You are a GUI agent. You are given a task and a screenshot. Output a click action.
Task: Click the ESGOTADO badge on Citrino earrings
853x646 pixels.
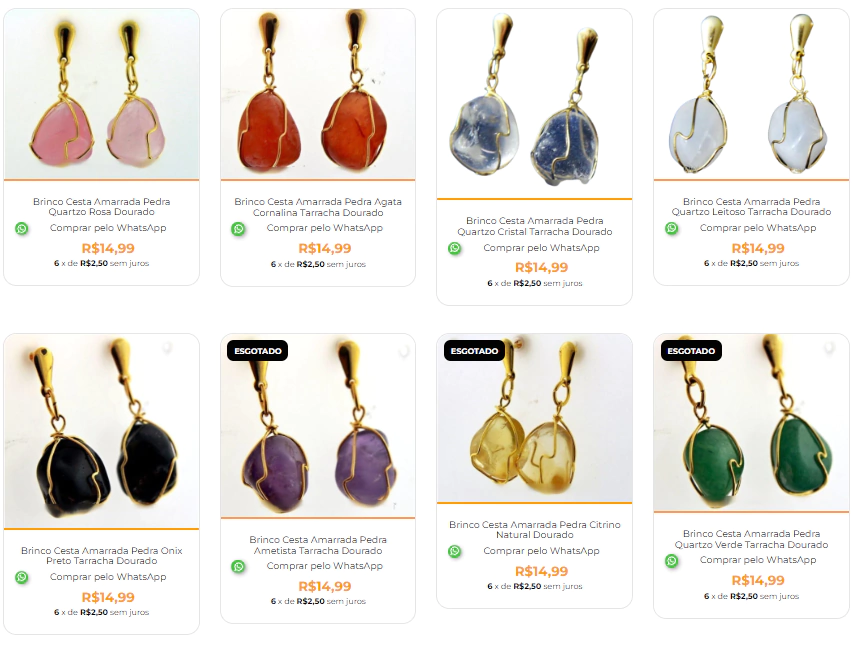(x=474, y=351)
